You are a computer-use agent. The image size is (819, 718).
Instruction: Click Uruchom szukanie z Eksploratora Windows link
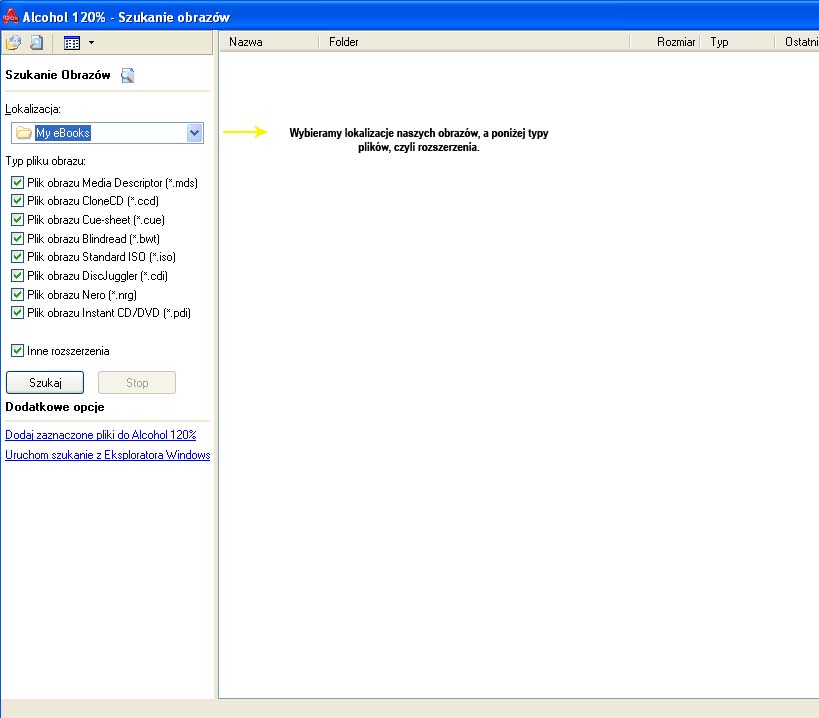[x=108, y=455]
